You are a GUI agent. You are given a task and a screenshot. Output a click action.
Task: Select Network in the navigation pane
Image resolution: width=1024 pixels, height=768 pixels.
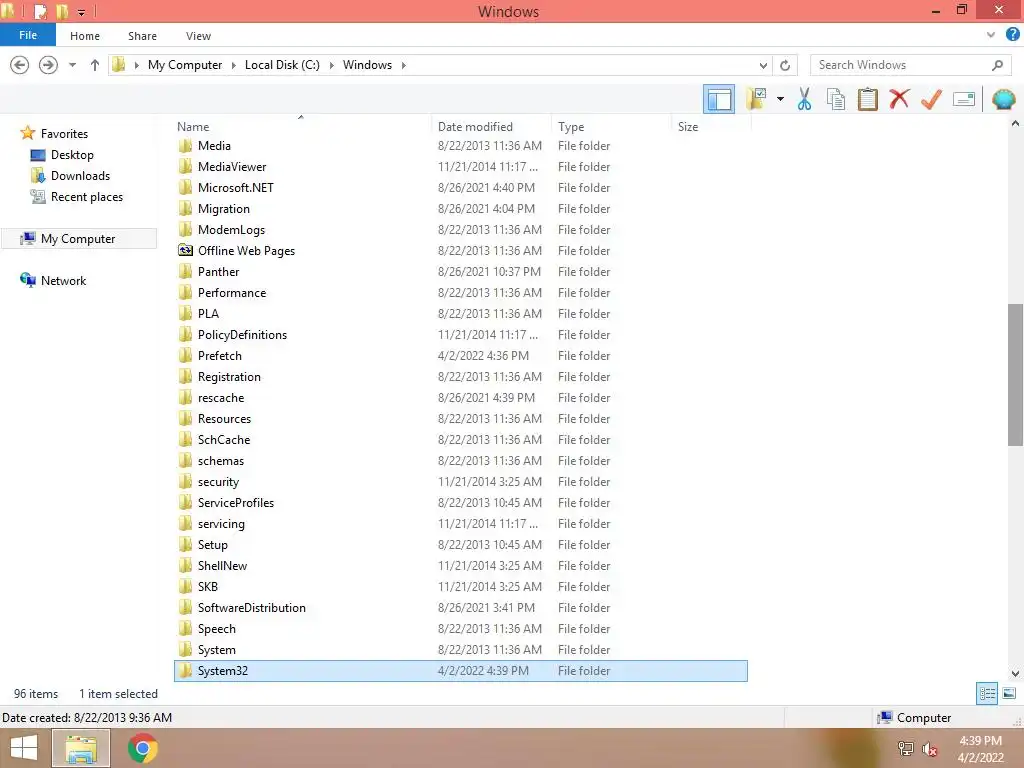coord(63,281)
